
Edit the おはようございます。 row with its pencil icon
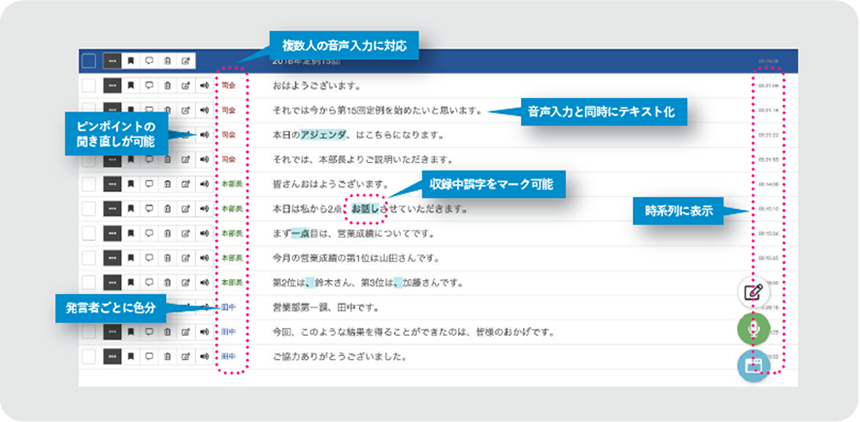pyautogui.click(x=185, y=86)
